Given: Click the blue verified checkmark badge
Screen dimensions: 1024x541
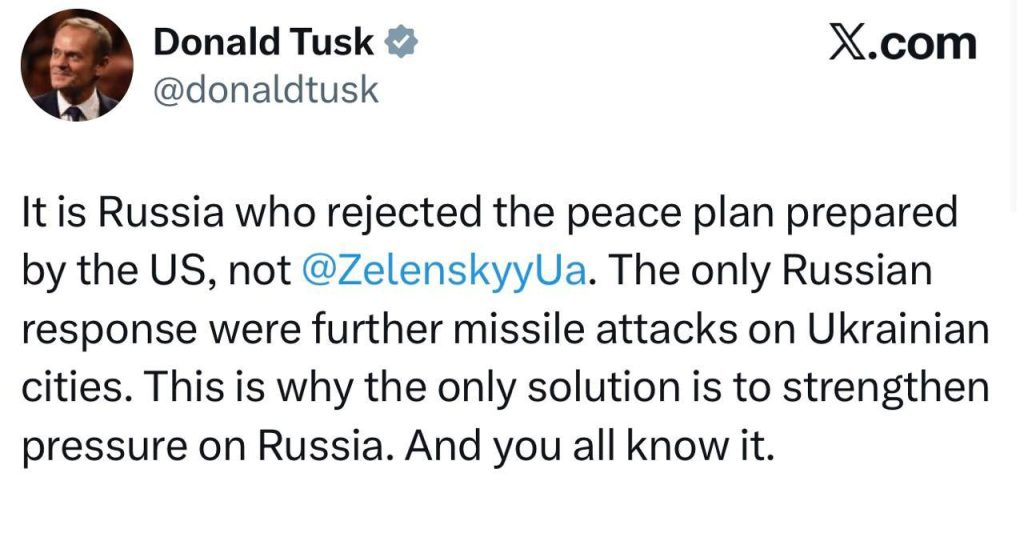Looking at the screenshot, I should tap(402, 42).
